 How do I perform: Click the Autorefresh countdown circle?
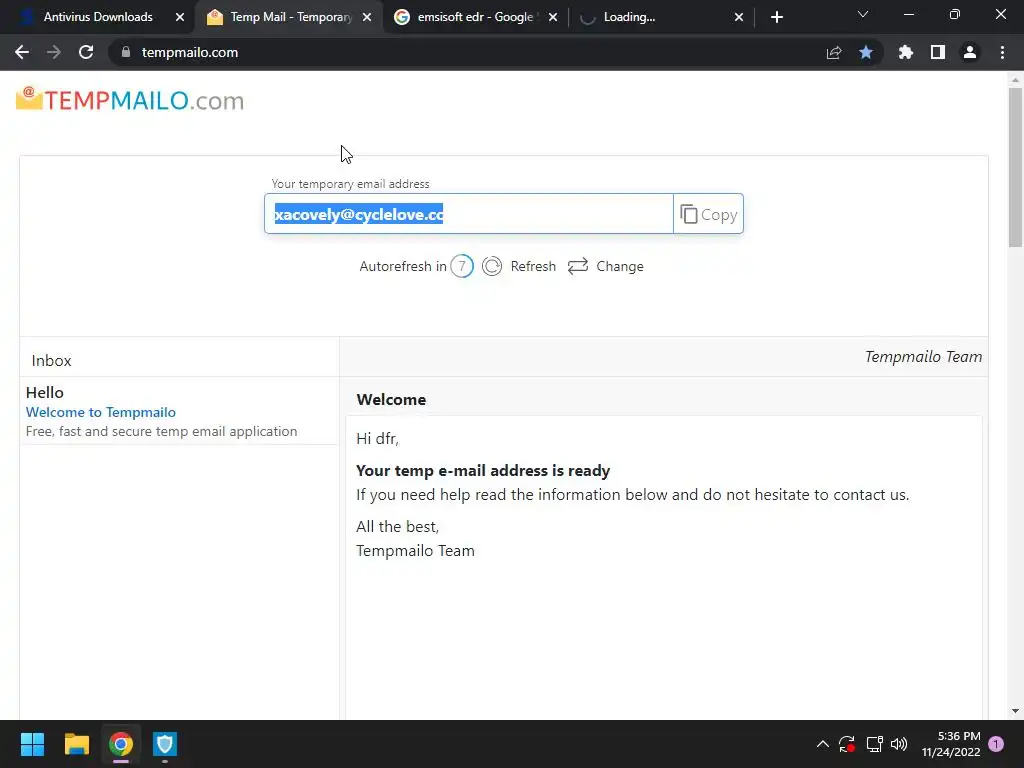pos(462,266)
